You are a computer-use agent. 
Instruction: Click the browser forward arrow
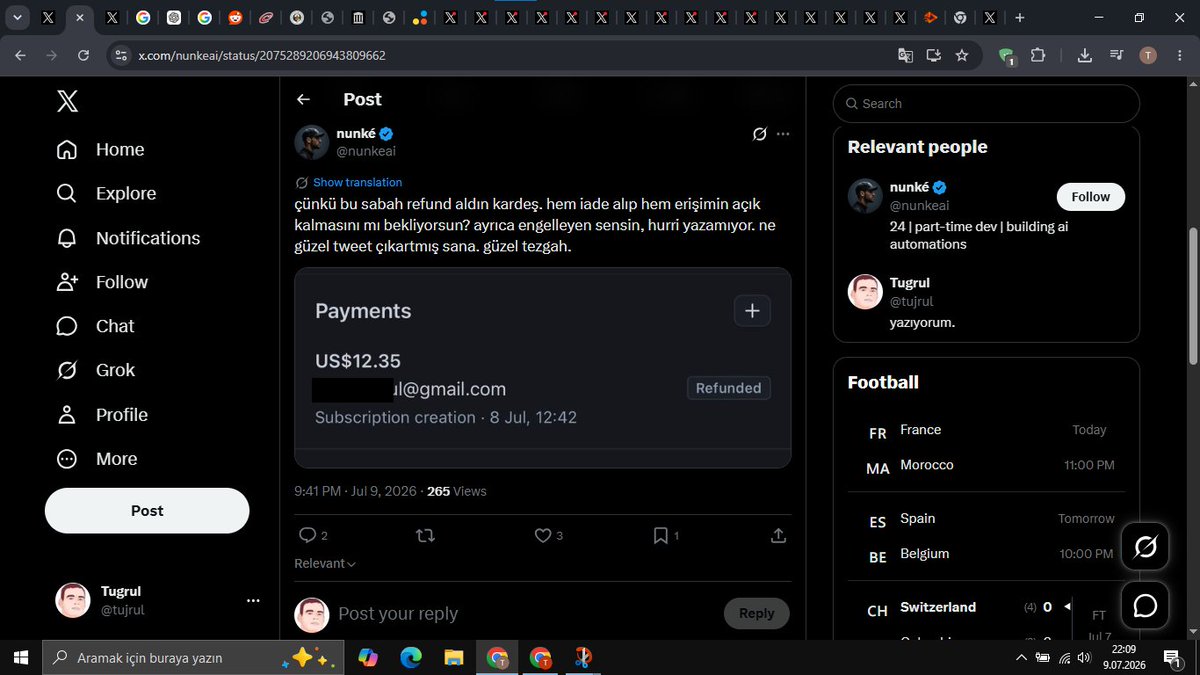[52, 55]
